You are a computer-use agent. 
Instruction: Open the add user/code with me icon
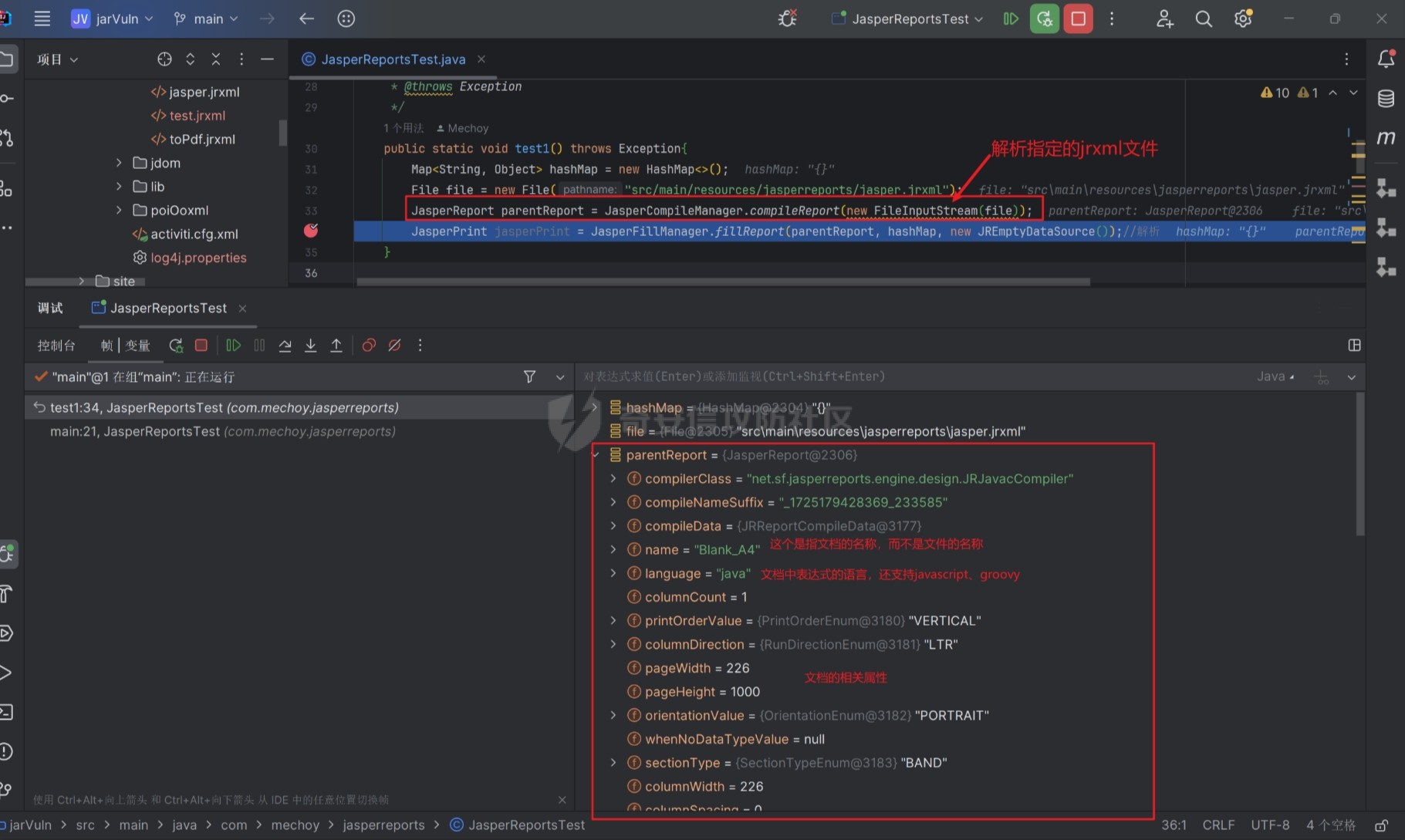(1164, 19)
